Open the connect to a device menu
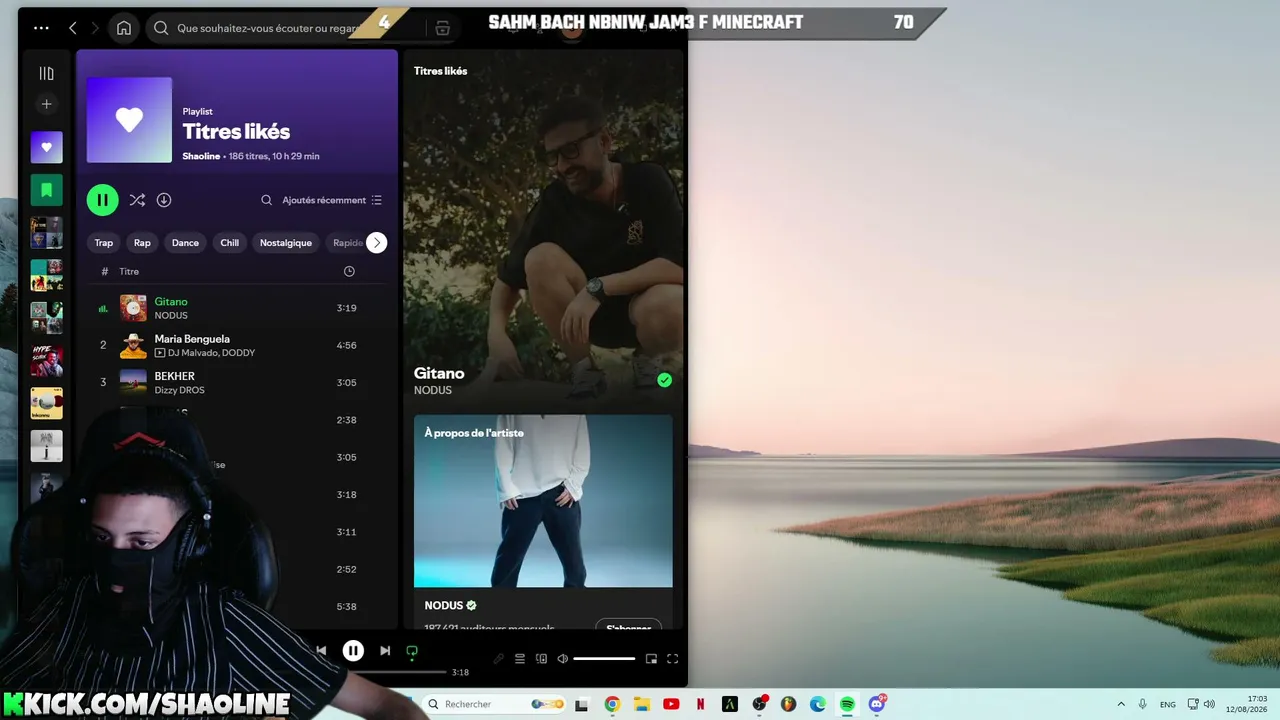1280x720 pixels. coord(542,659)
